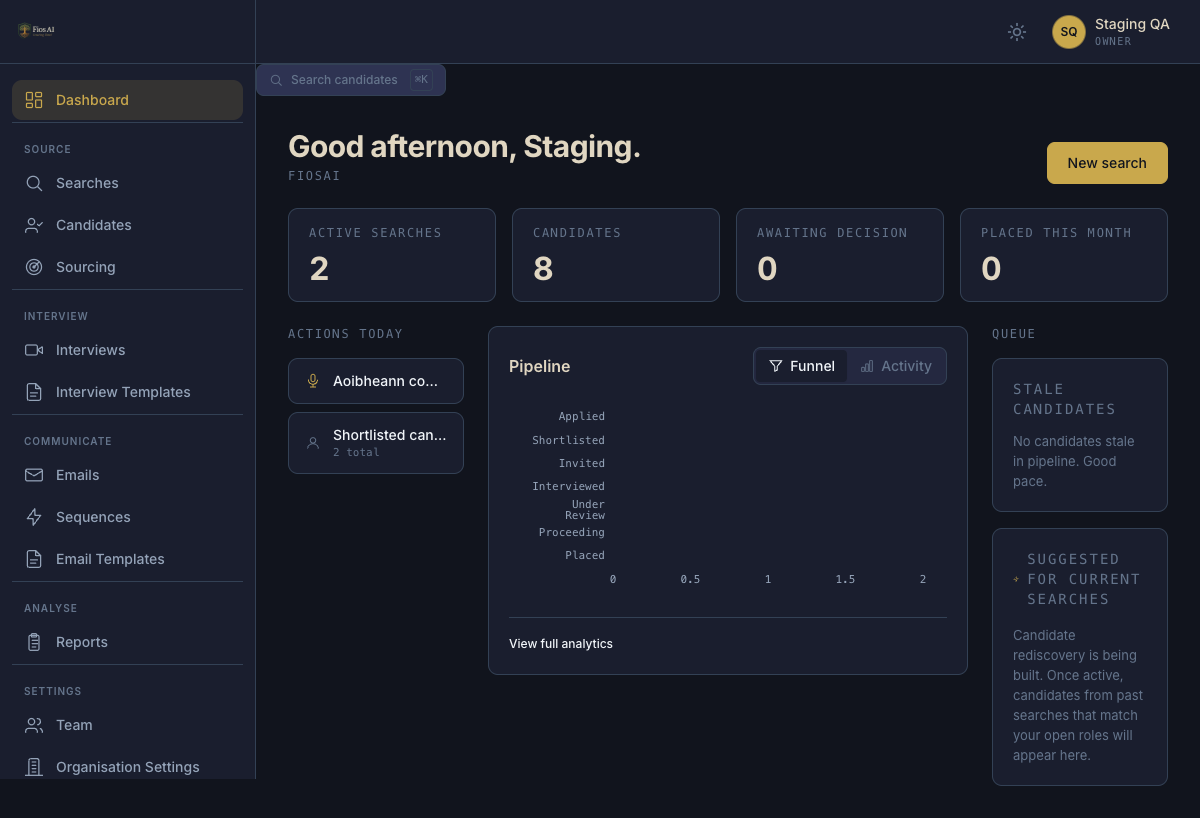Click the Activity bar chart icon

(x=867, y=366)
